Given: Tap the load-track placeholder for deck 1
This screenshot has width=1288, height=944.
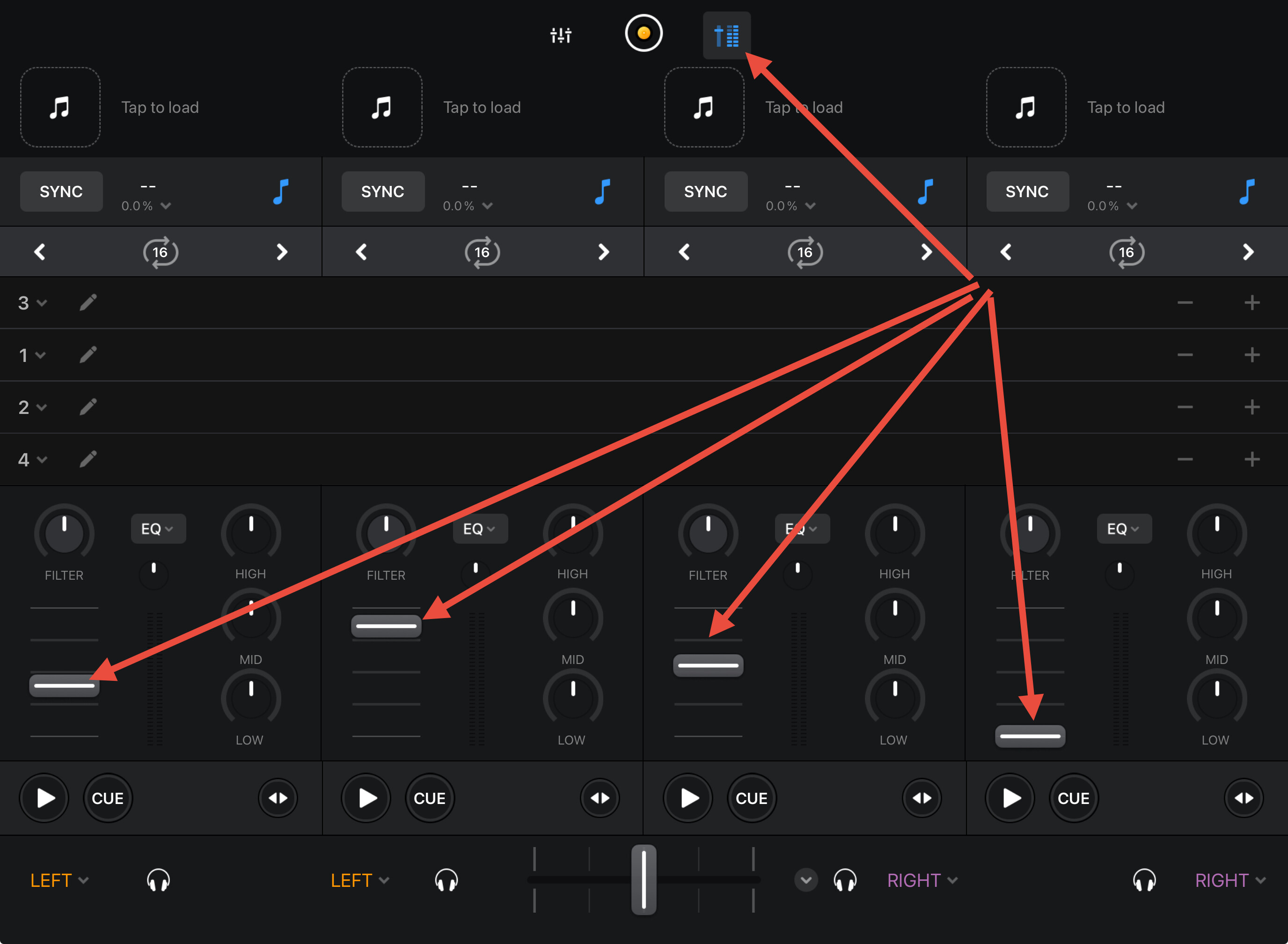Looking at the screenshot, I should 60,107.
